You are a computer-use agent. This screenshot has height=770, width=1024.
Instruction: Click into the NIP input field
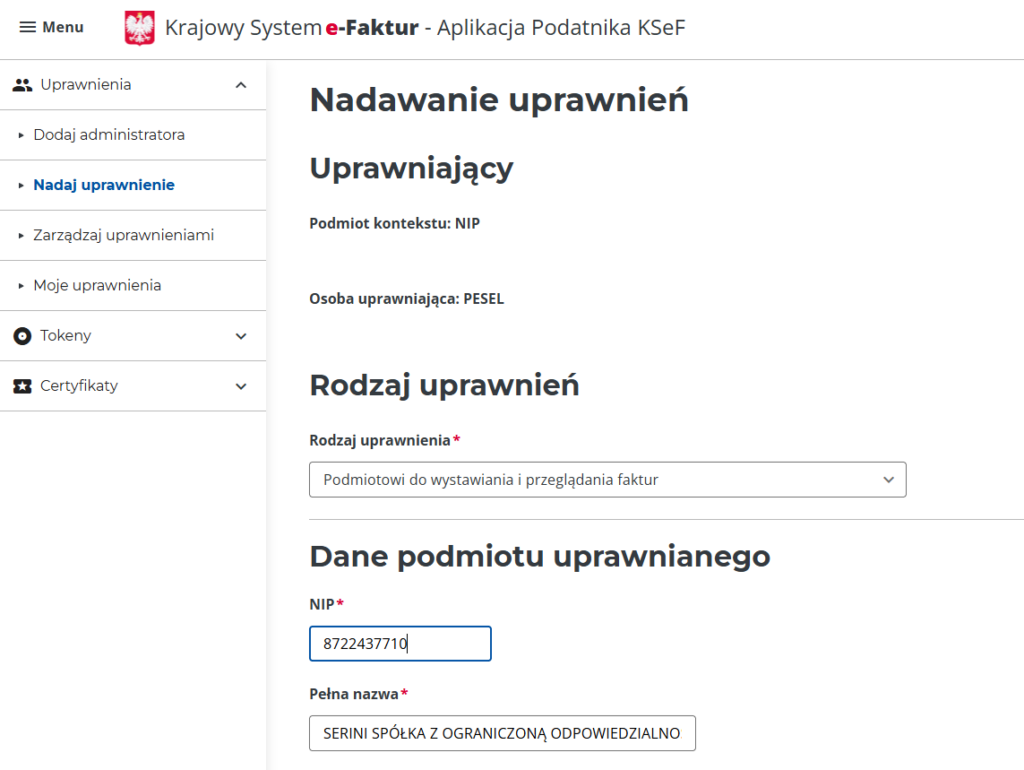(400, 644)
